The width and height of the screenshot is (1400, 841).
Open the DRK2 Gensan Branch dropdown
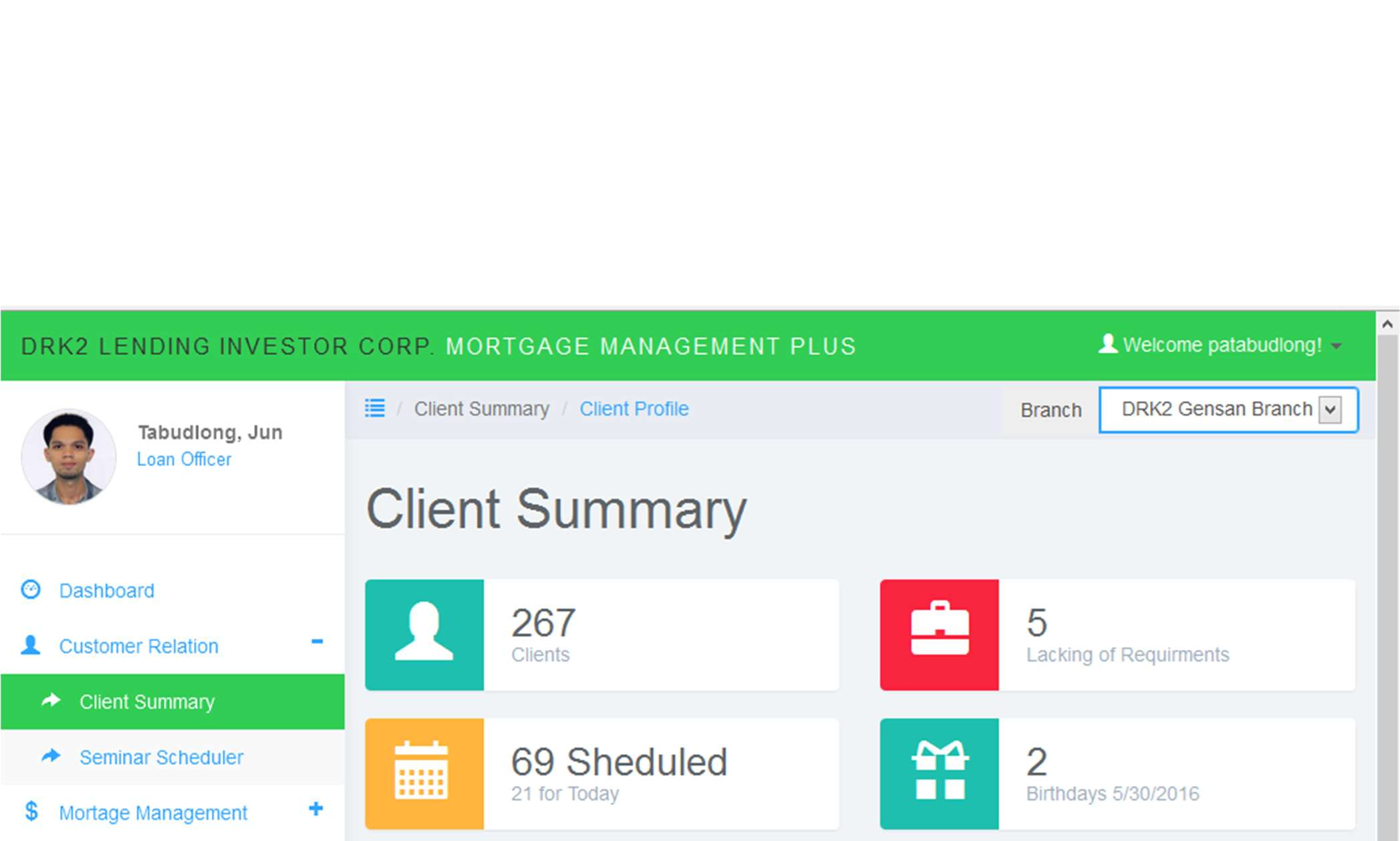click(1228, 409)
